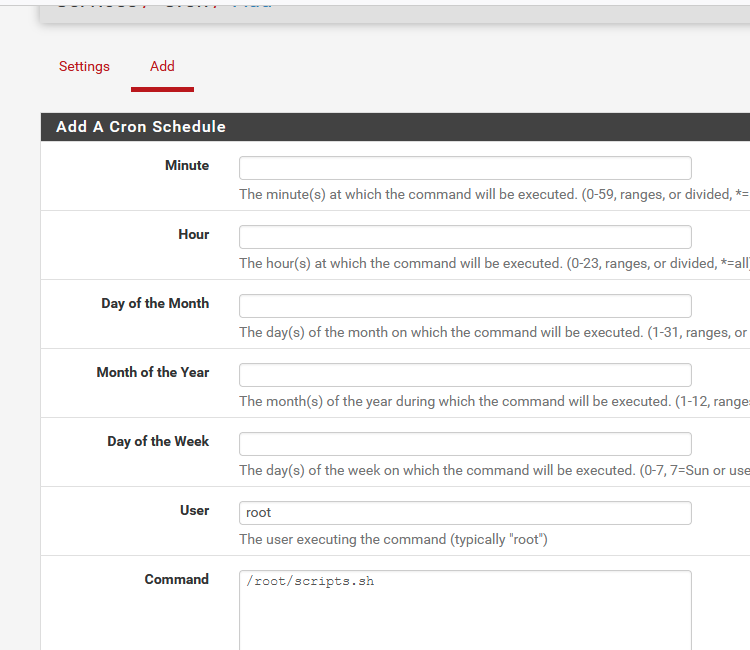Click the Minute input field
The image size is (750, 650).
[x=465, y=168]
